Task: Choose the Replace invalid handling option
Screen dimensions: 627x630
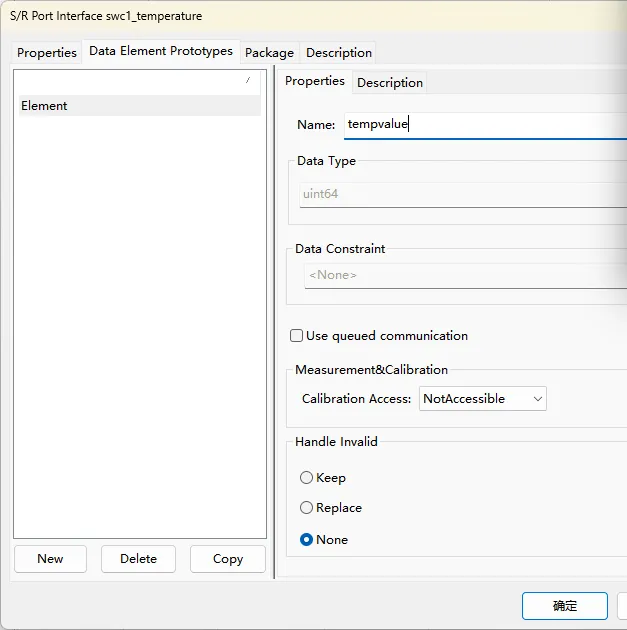Action: point(307,508)
